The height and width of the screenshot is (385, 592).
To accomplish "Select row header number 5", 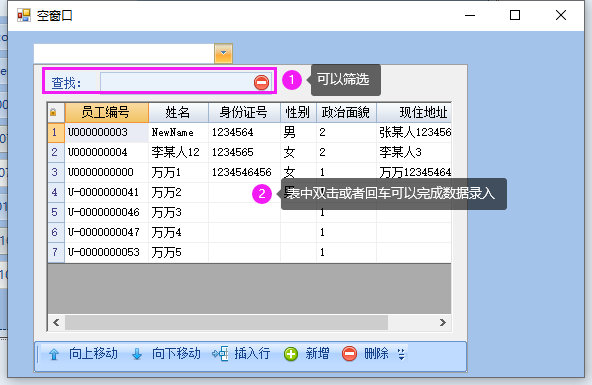I will tap(56, 212).
